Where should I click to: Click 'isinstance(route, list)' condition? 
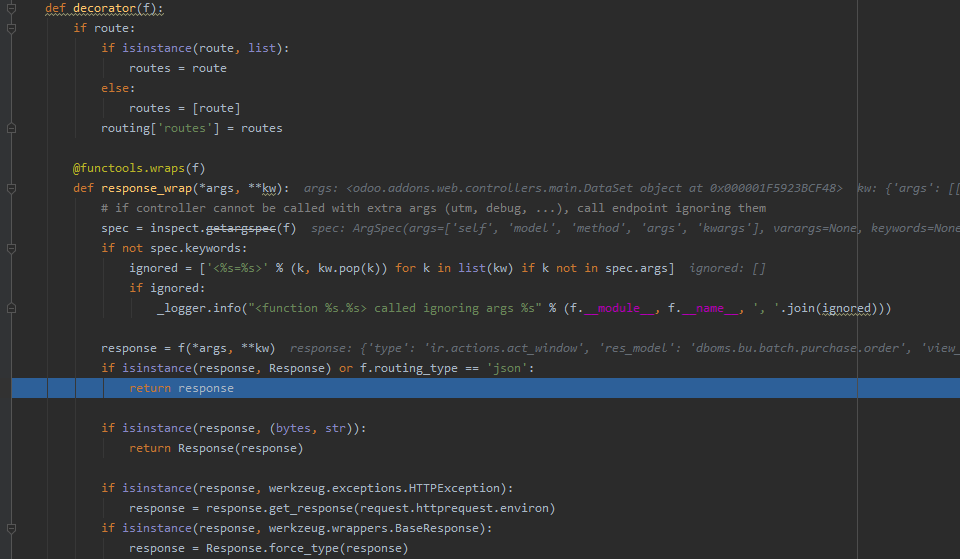click(202, 48)
